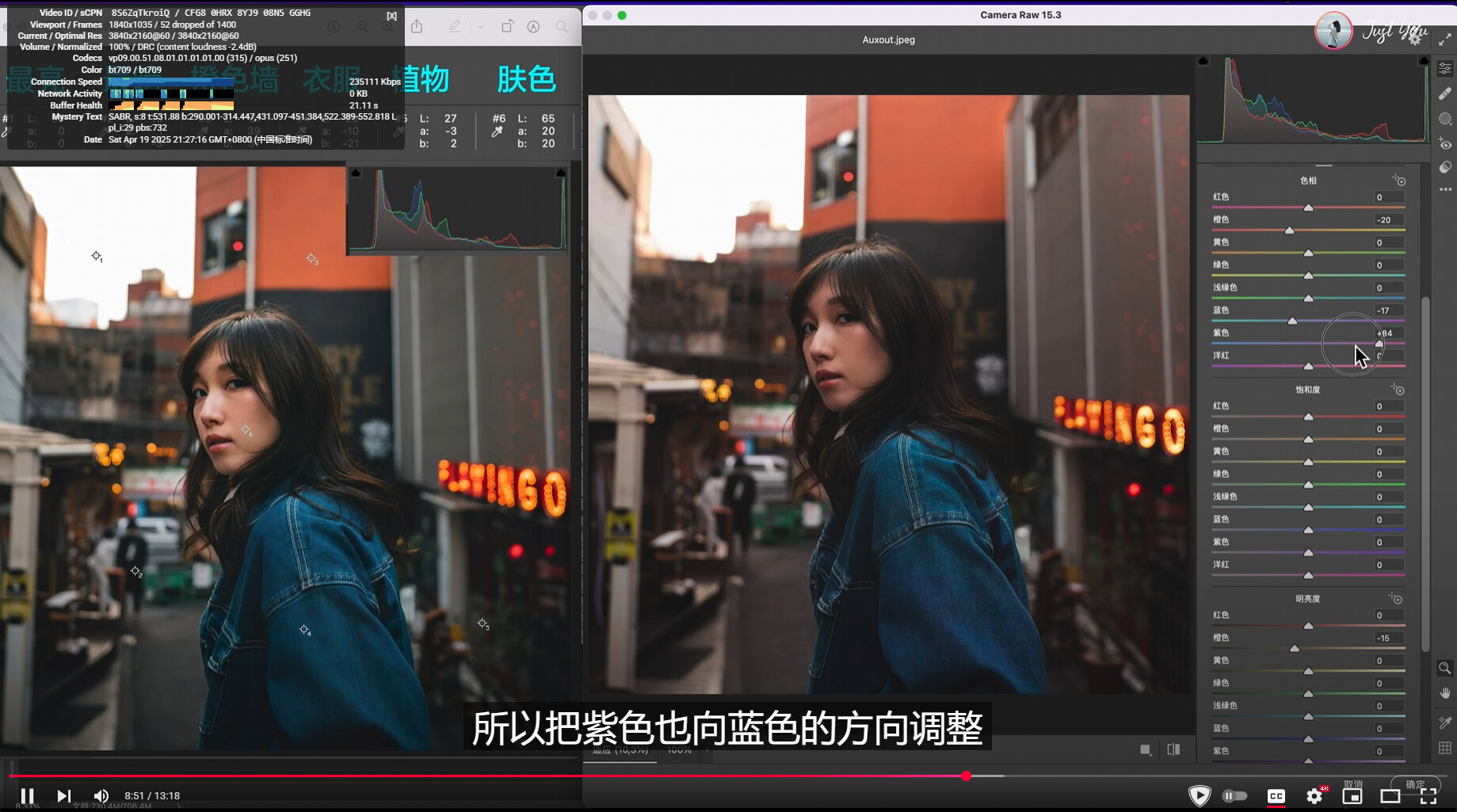The image size is (1457, 812).
Task: Toggle highlight clipping warning in Camera Raw histogram
Action: [1424, 61]
